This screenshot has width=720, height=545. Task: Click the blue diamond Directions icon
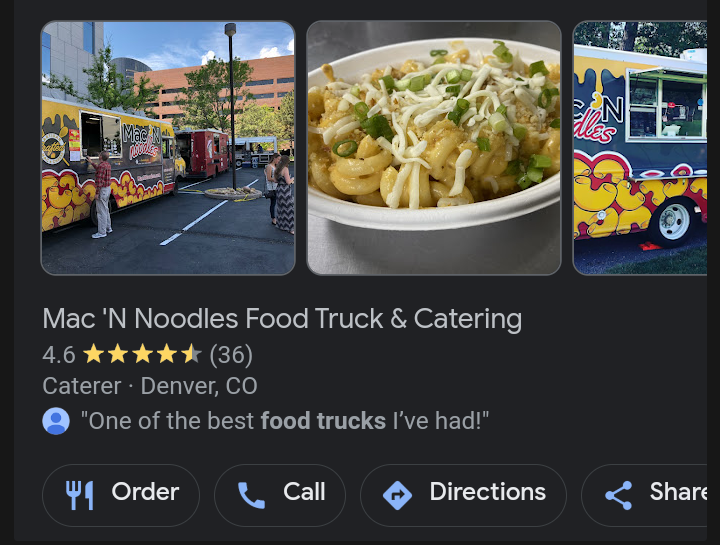(397, 495)
